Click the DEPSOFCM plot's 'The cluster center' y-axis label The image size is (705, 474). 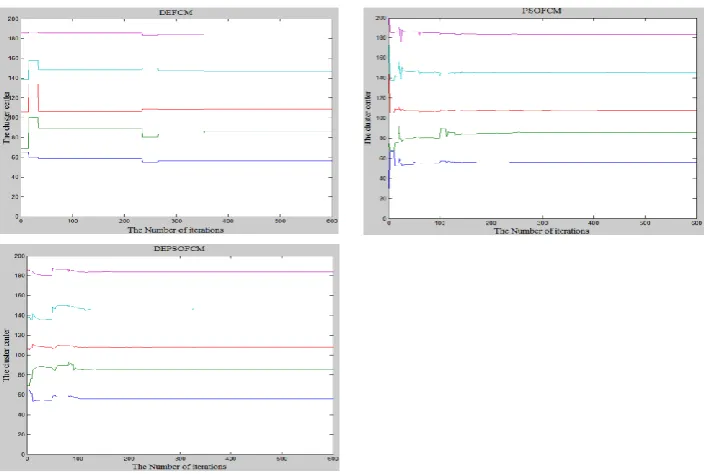click(6, 355)
